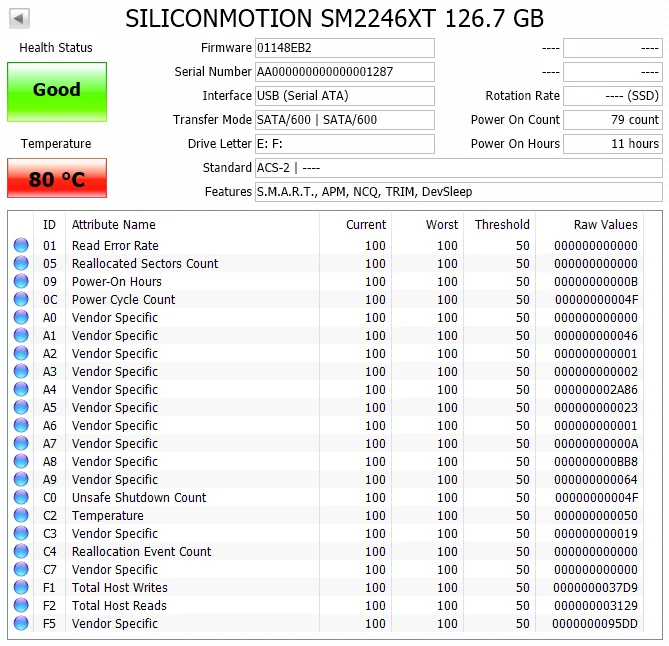669x646 pixels.
Task: Click the Power On Count value 79 count
Action: [x=613, y=120]
